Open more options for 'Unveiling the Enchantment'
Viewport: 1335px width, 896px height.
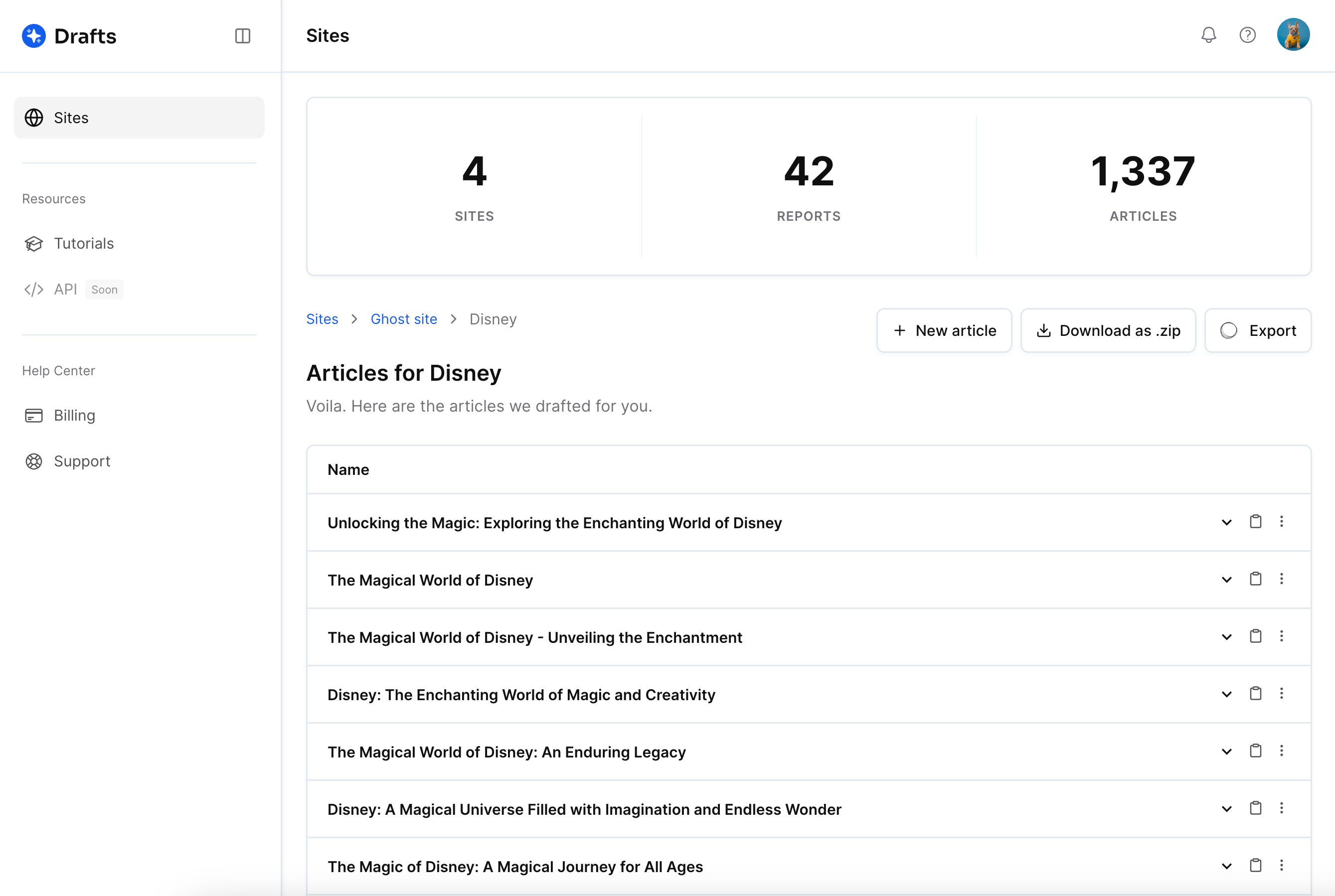click(x=1281, y=635)
